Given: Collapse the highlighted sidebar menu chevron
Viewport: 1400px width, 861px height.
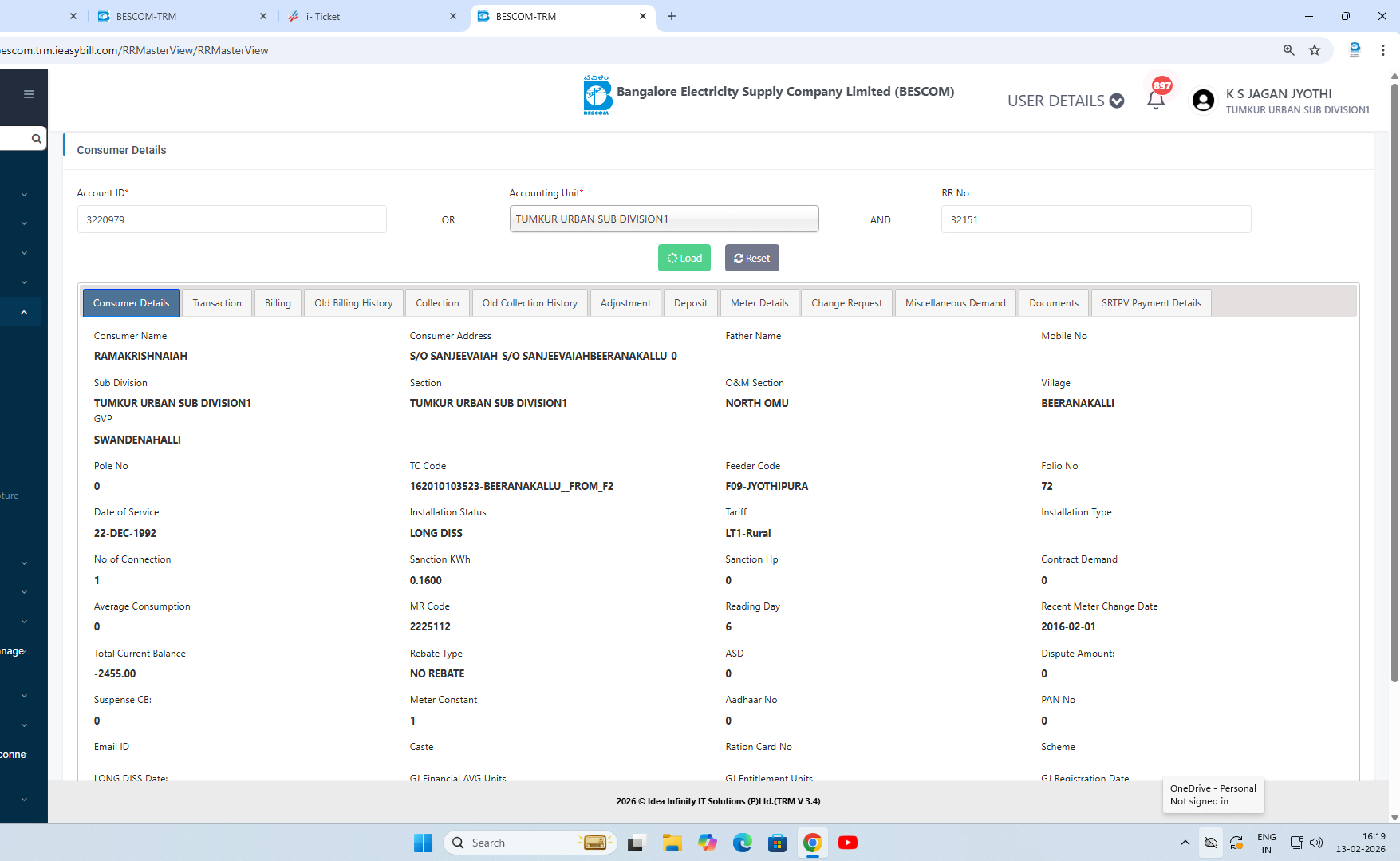Looking at the screenshot, I should [x=24, y=312].
